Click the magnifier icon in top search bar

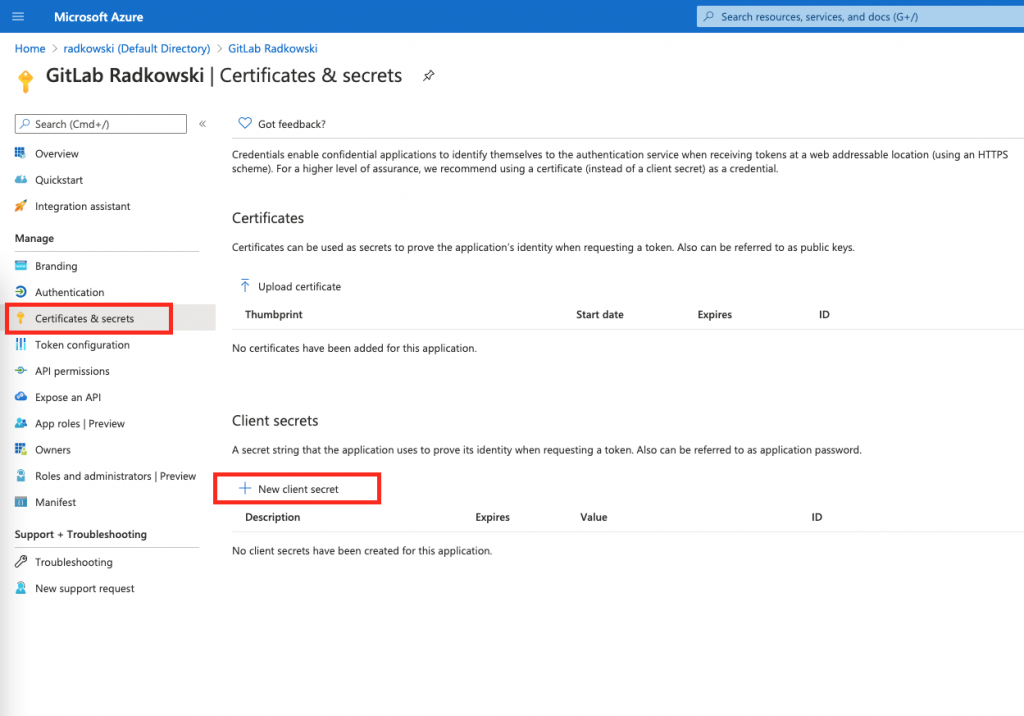point(709,16)
